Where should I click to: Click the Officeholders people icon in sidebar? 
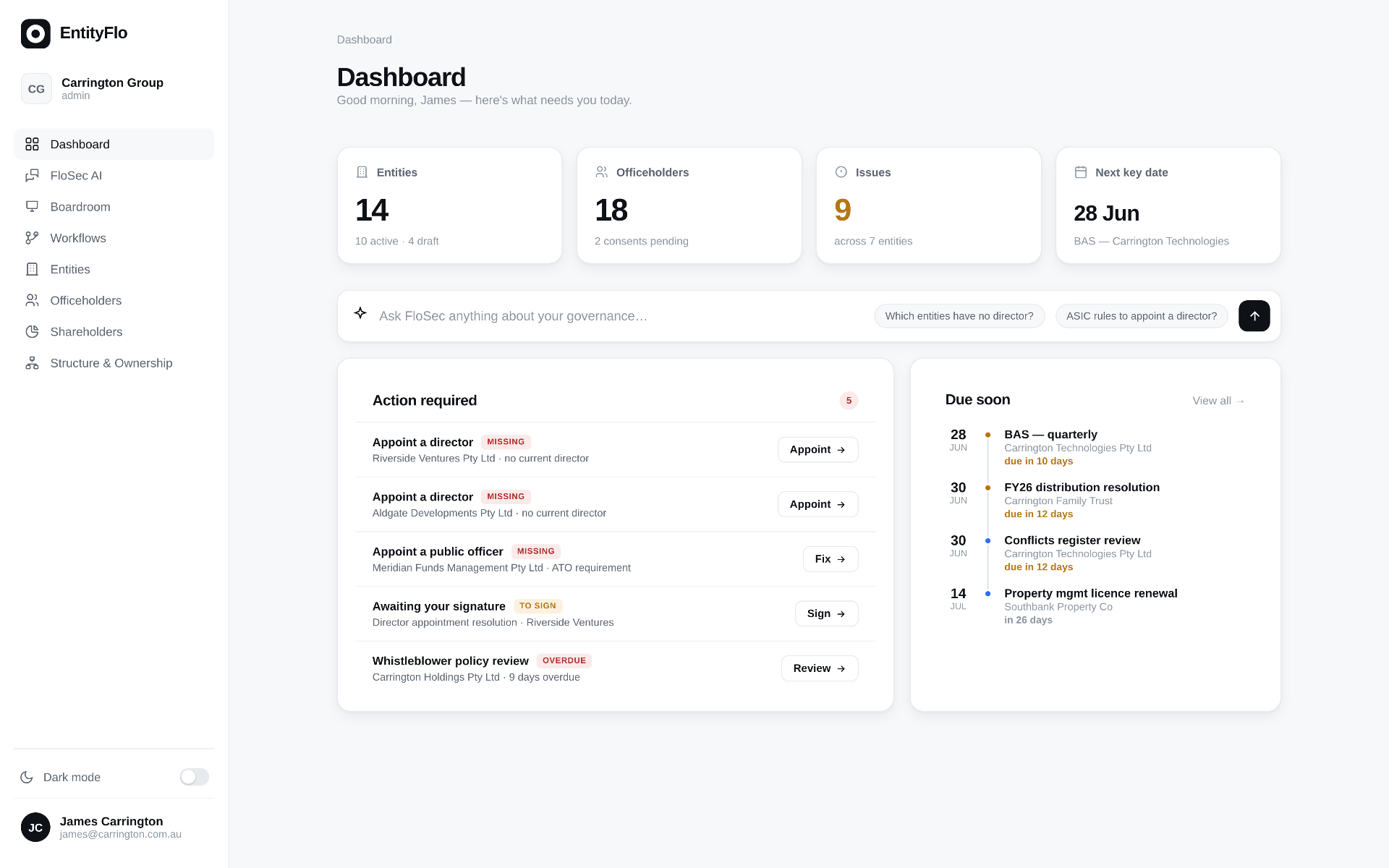(32, 300)
